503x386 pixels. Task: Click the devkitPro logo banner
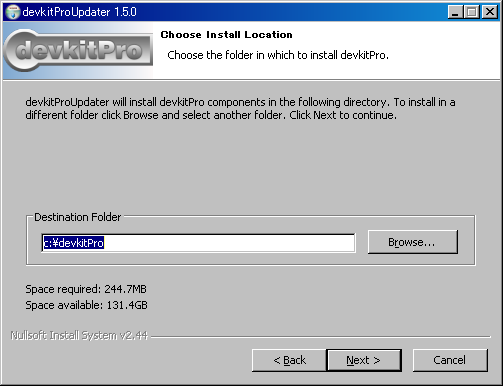(x=78, y=50)
